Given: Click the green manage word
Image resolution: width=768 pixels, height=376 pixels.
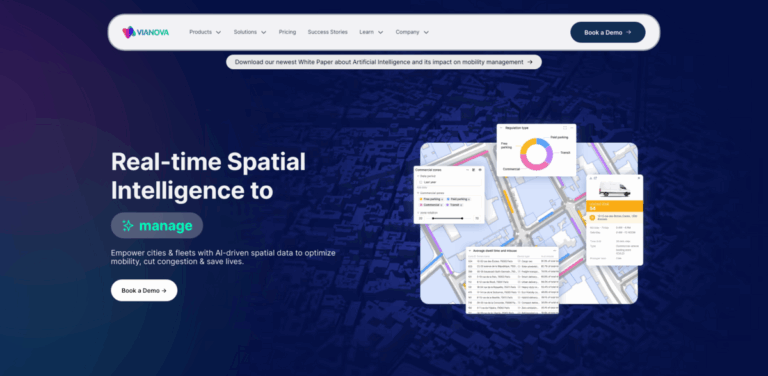Looking at the screenshot, I should tap(166, 226).
